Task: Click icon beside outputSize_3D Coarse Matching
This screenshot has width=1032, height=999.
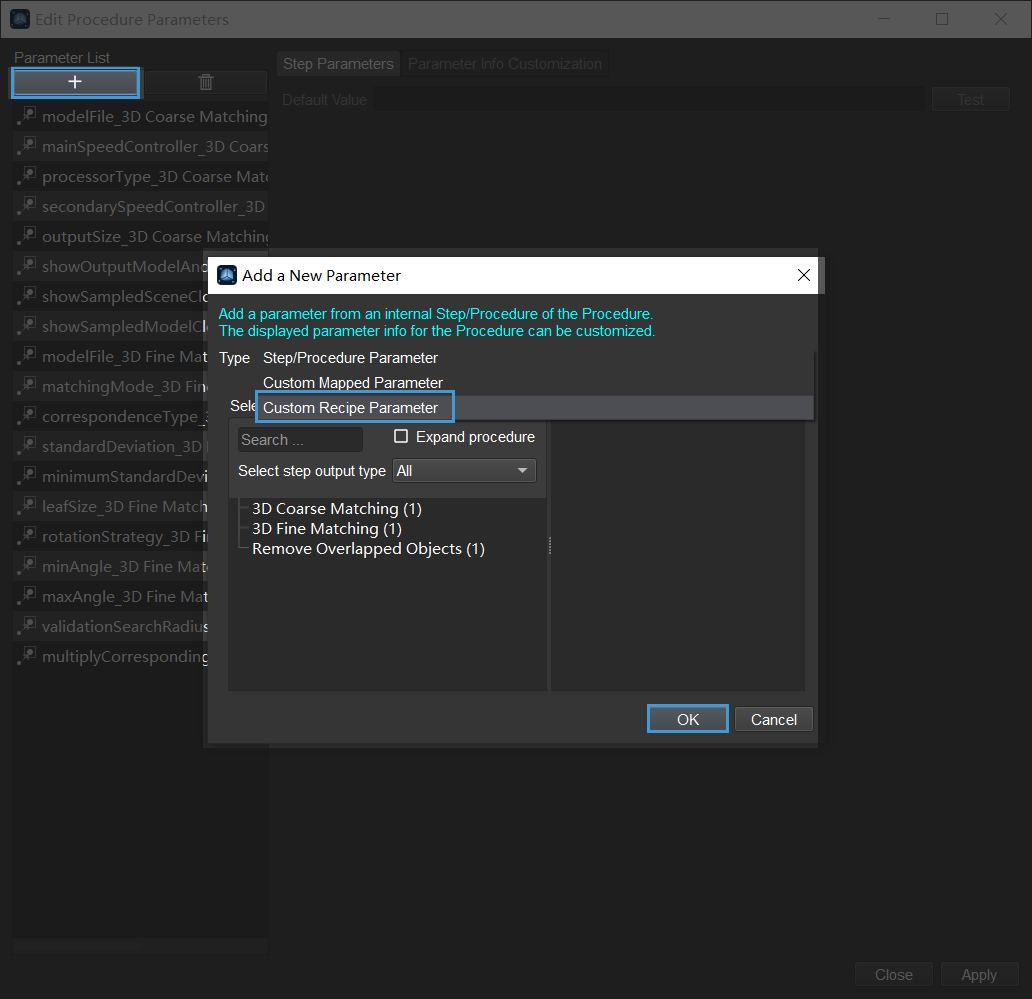Action: [x=27, y=236]
